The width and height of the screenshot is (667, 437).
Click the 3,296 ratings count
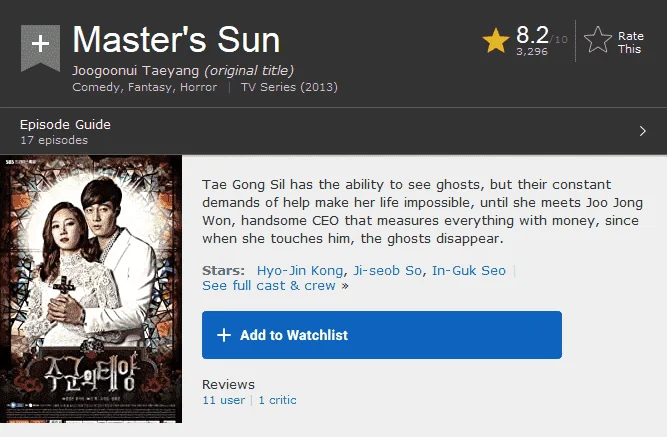pyautogui.click(x=532, y=51)
